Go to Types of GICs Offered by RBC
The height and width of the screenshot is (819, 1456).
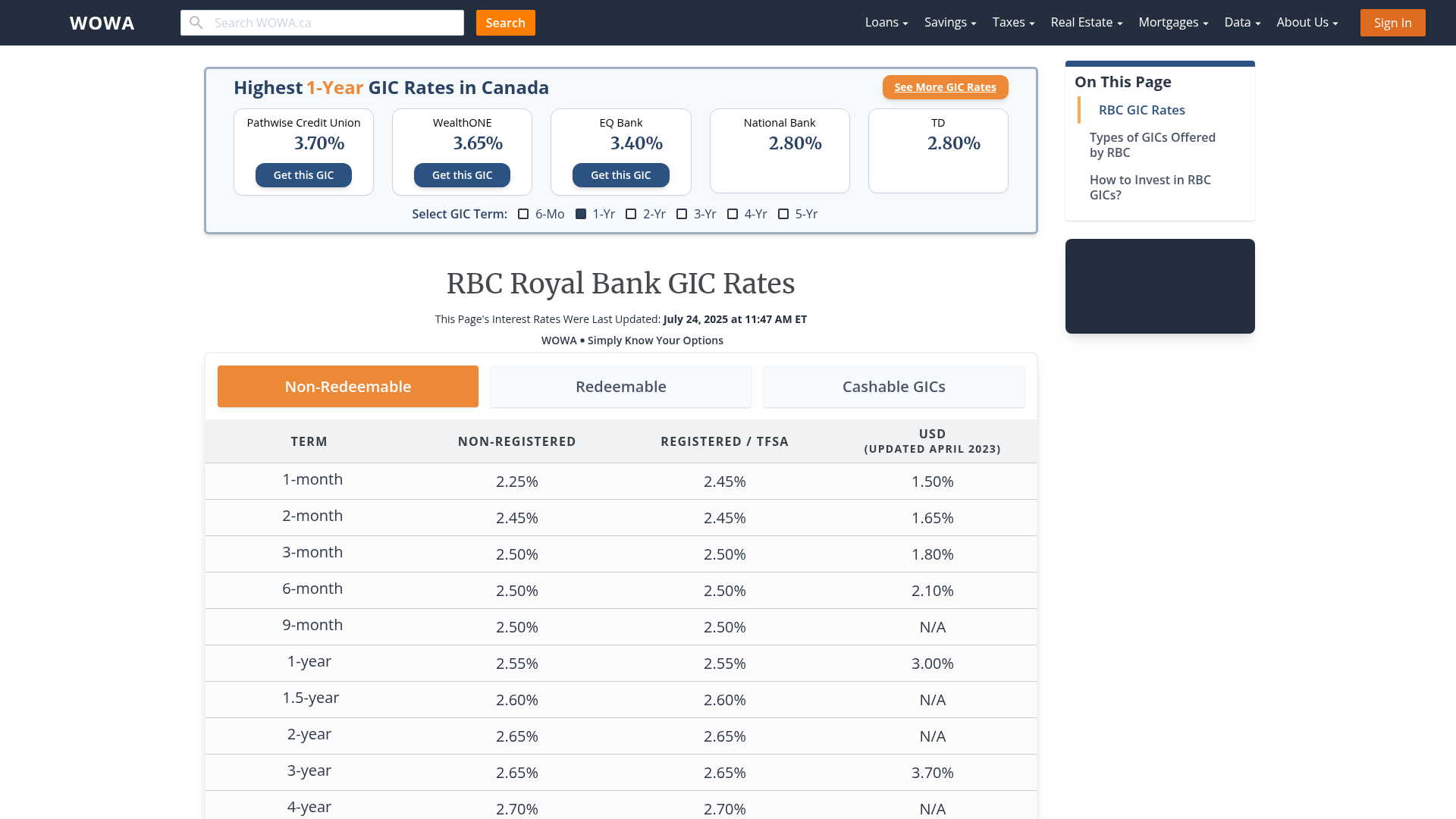pos(1152,145)
